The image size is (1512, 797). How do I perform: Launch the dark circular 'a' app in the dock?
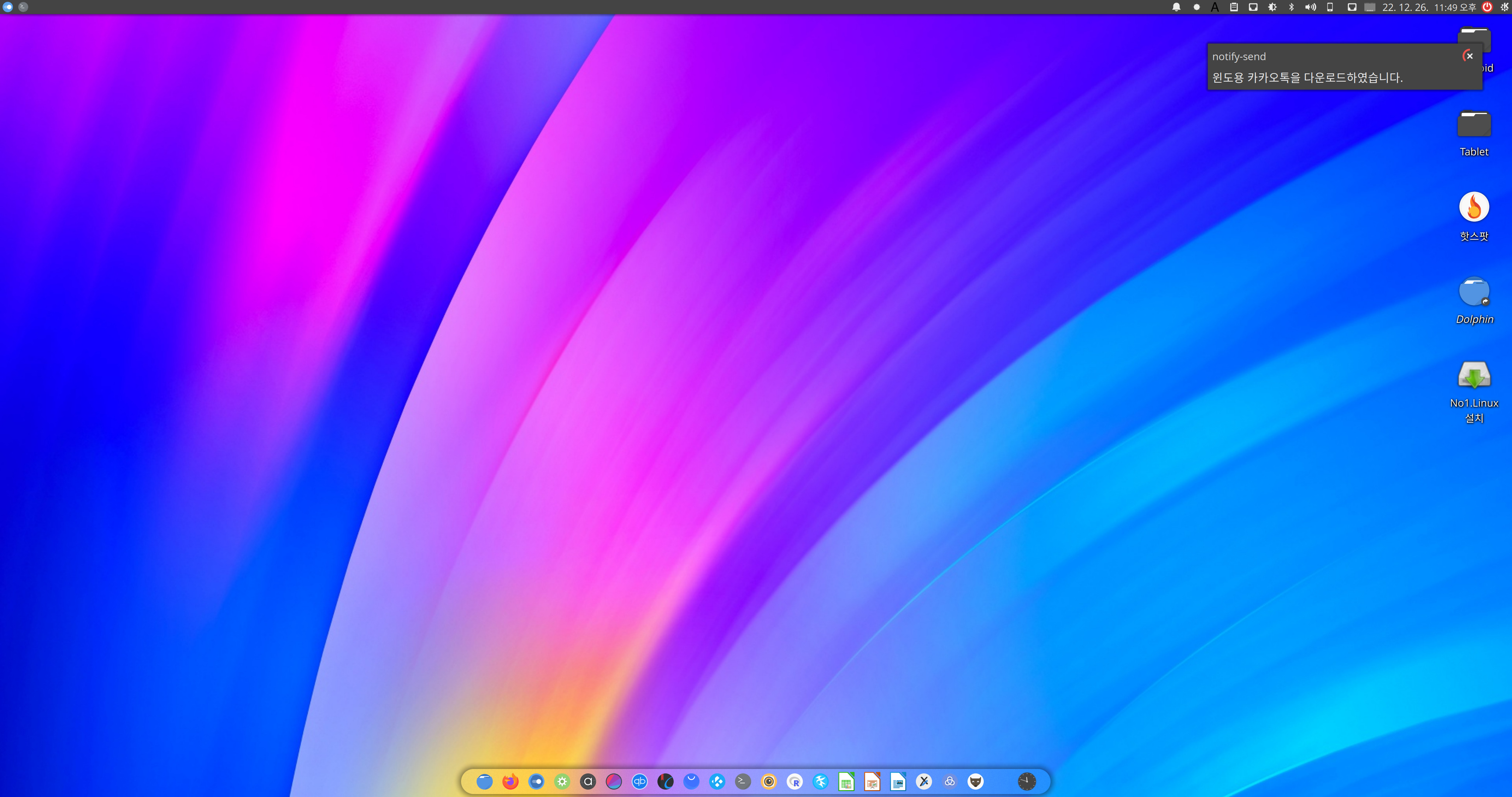[588, 782]
